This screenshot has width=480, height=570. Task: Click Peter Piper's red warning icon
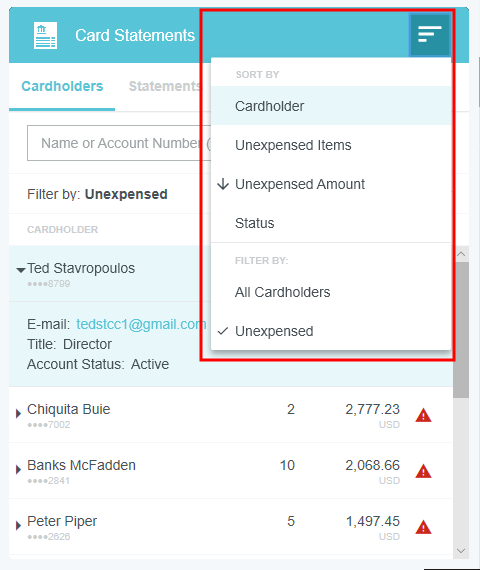point(423,527)
